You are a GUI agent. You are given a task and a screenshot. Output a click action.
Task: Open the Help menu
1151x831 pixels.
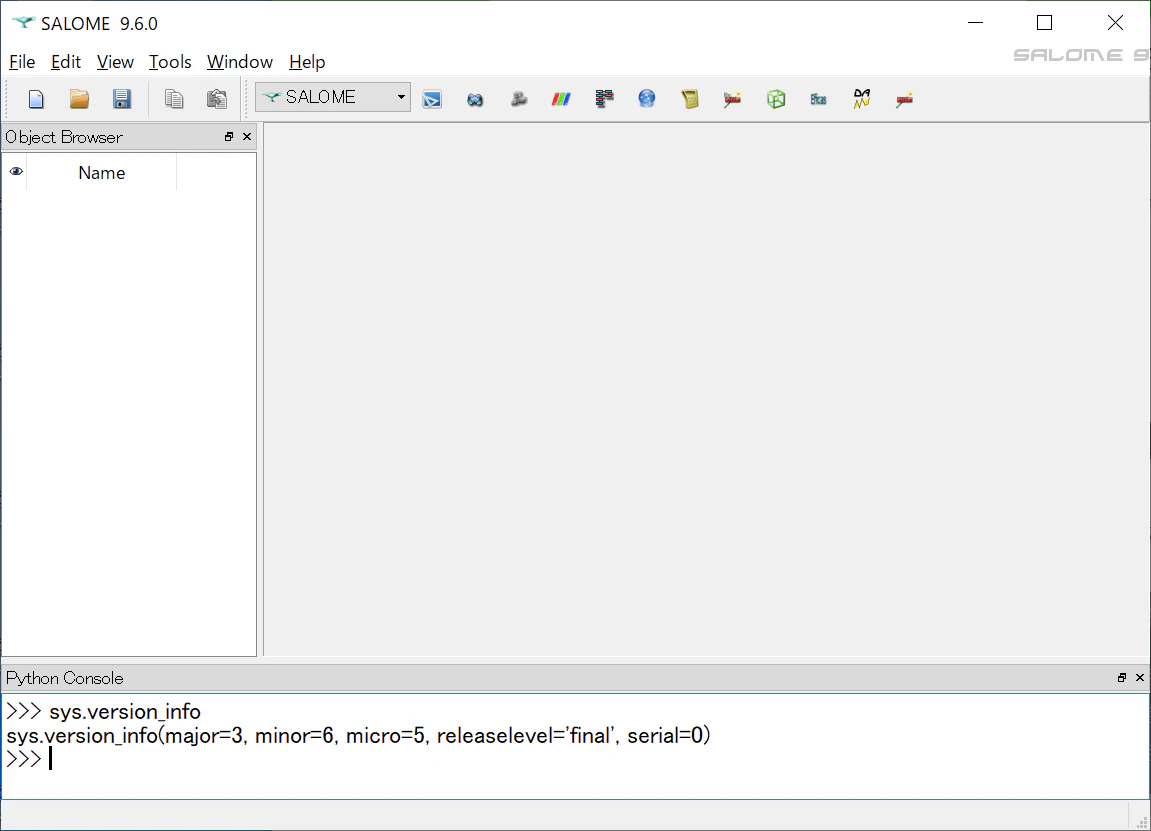click(x=307, y=62)
